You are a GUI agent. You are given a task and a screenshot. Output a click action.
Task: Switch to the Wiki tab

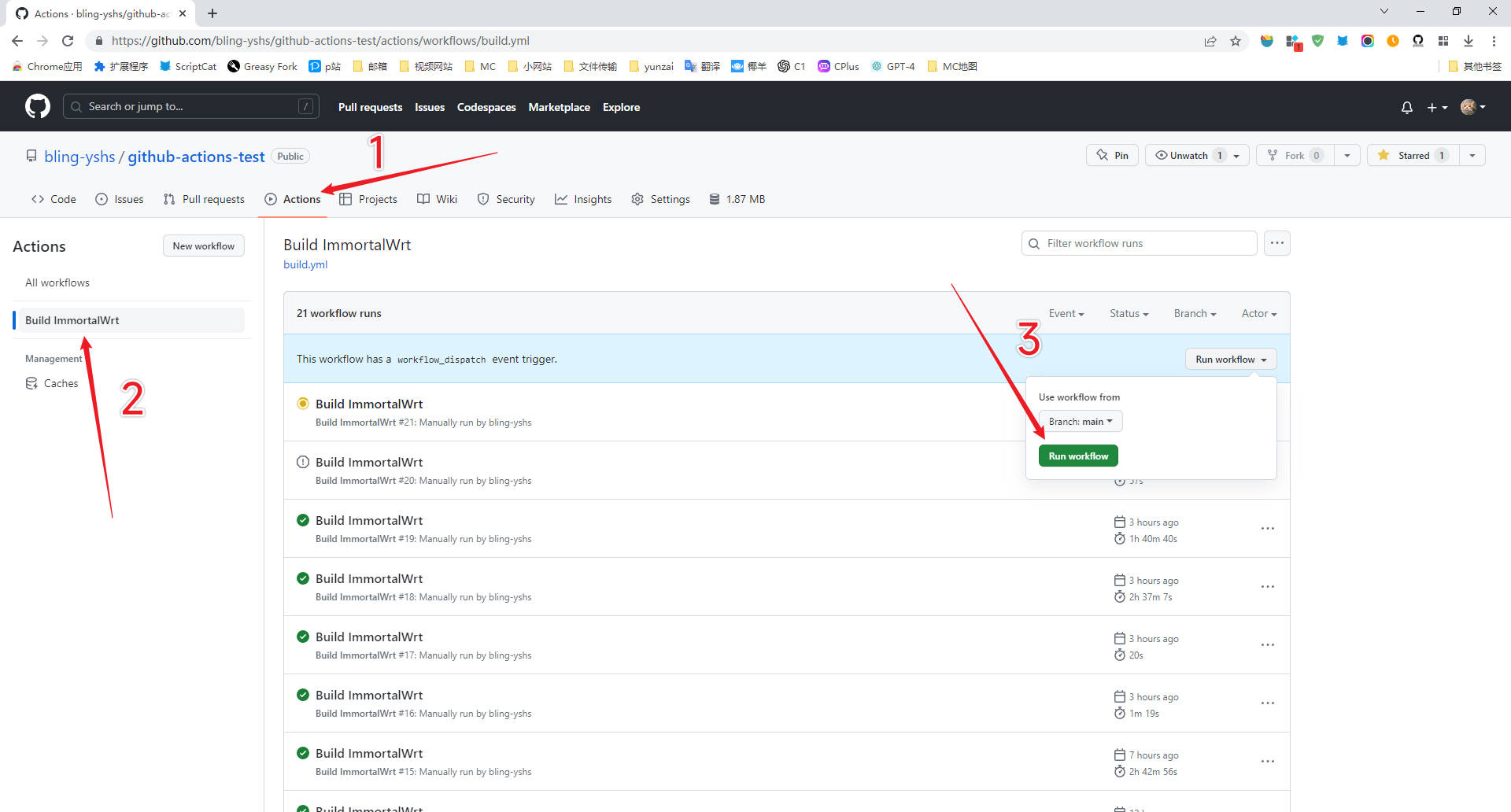point(437,199)
